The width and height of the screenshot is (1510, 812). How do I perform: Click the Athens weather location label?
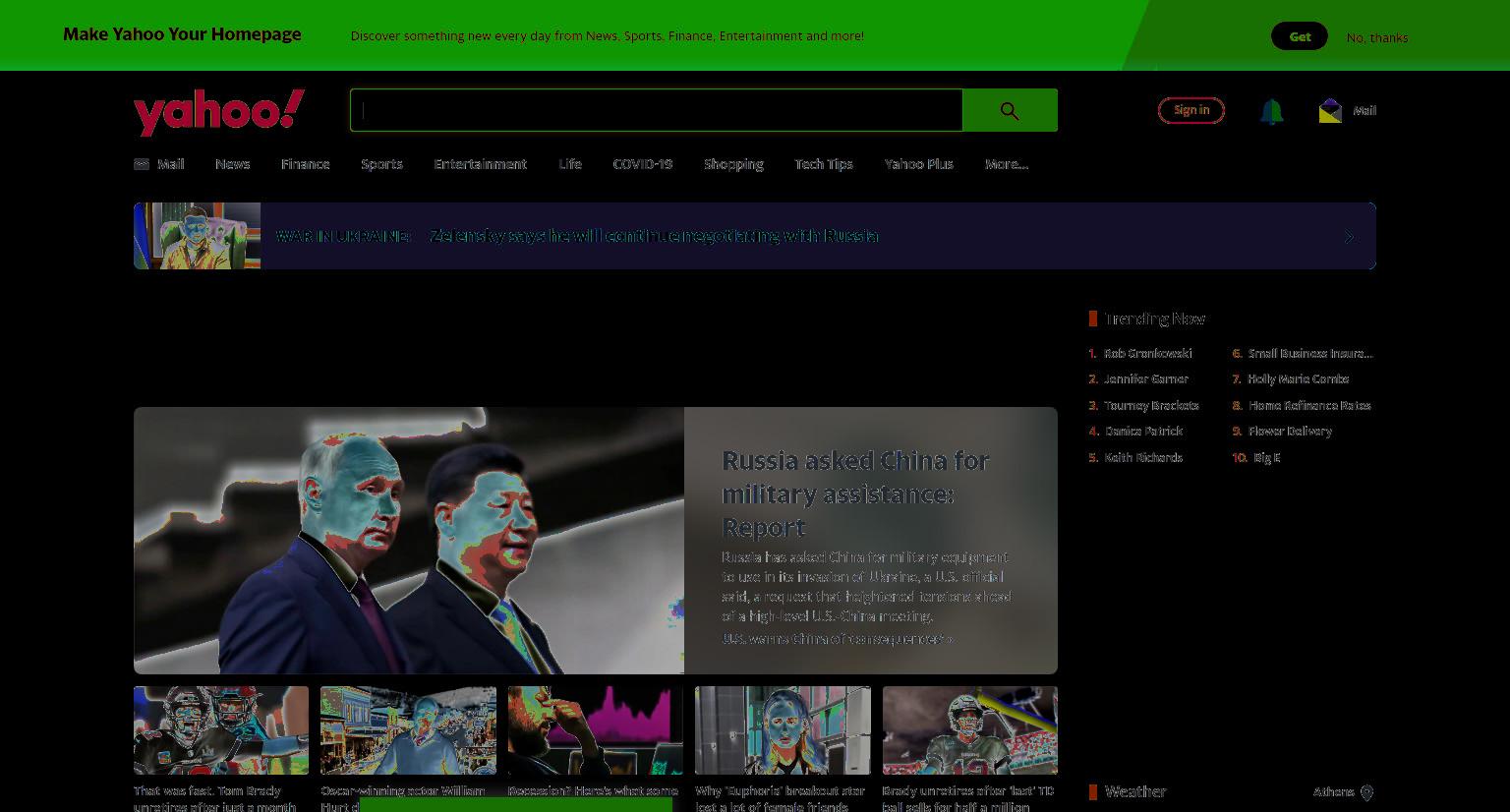click(1333, 791)
